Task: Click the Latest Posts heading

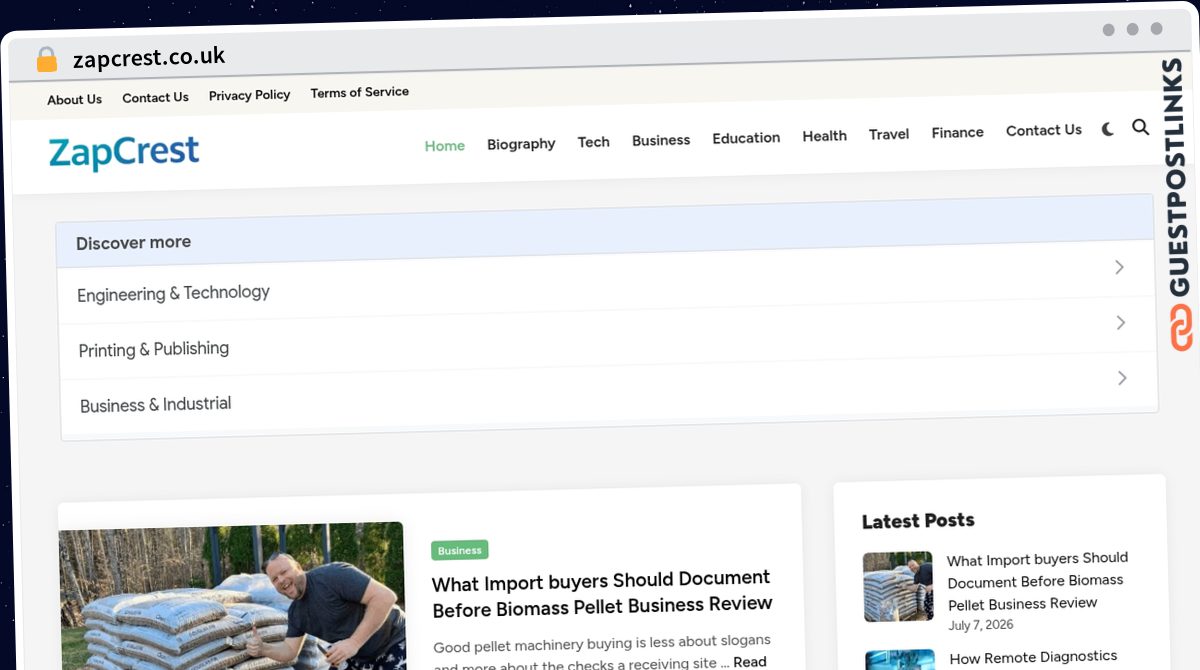Action: point(918,520)
